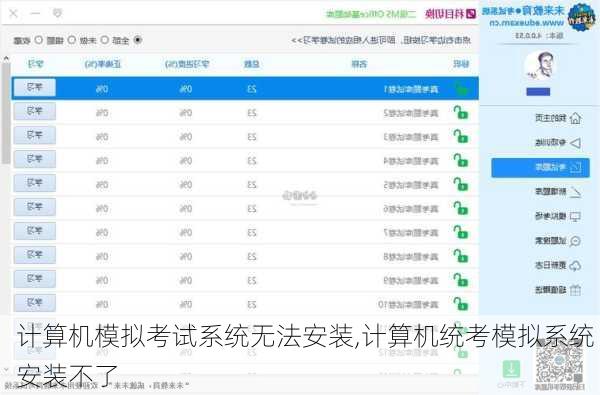Click the 学习进度(%) column header
Viewport: 600px width, 395px height.
pos(187,64)
